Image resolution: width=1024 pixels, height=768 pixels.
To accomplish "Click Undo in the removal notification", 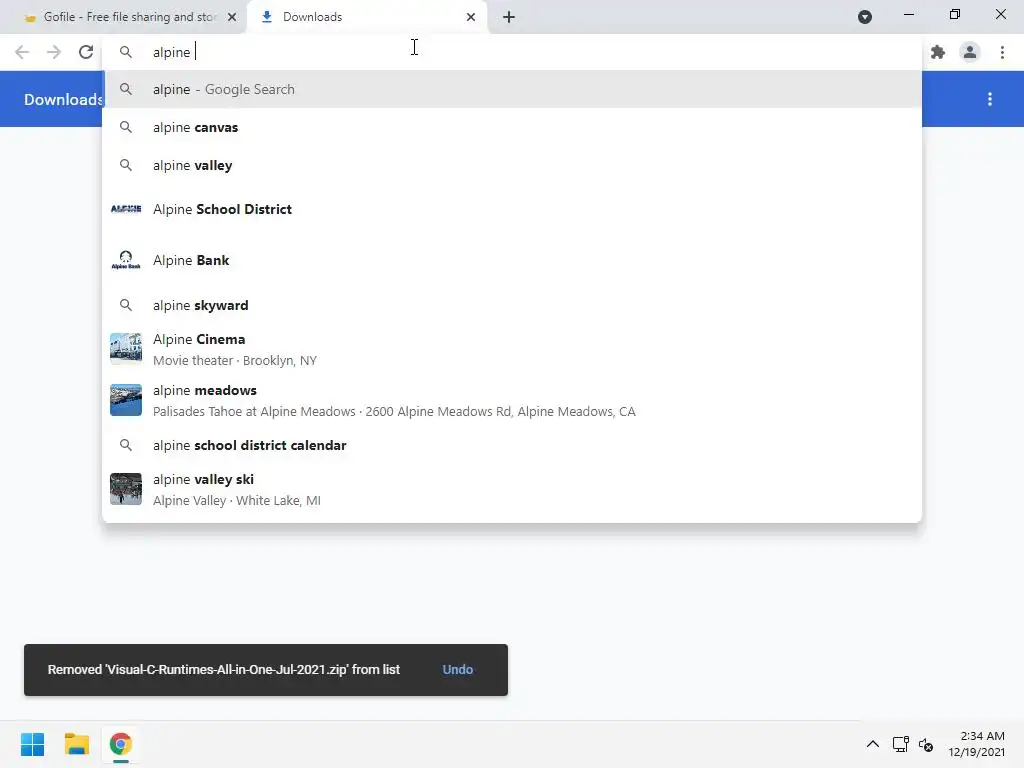I will click(458, 669).
